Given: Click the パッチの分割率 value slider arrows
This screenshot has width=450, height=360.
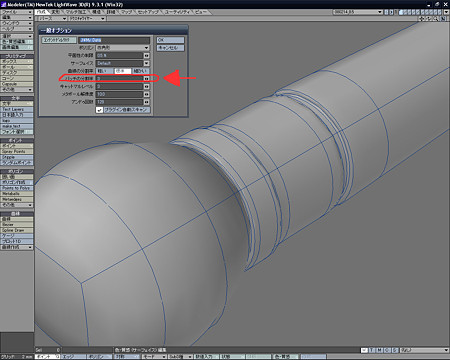Looking at the screenshot, I should tap(146, 79).
